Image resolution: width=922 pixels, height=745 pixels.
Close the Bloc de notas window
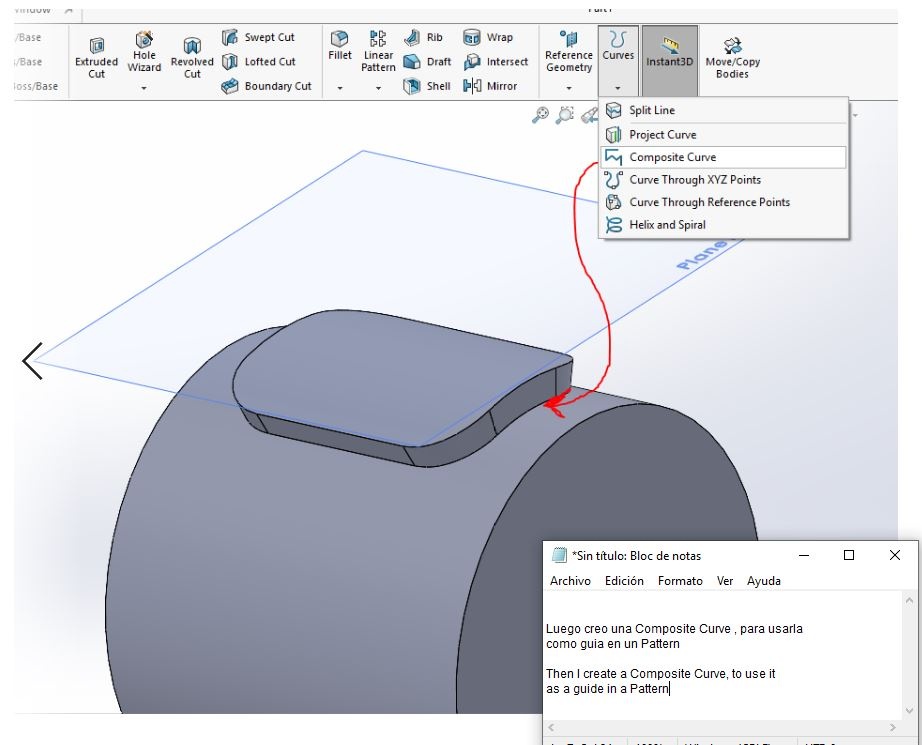894,555
